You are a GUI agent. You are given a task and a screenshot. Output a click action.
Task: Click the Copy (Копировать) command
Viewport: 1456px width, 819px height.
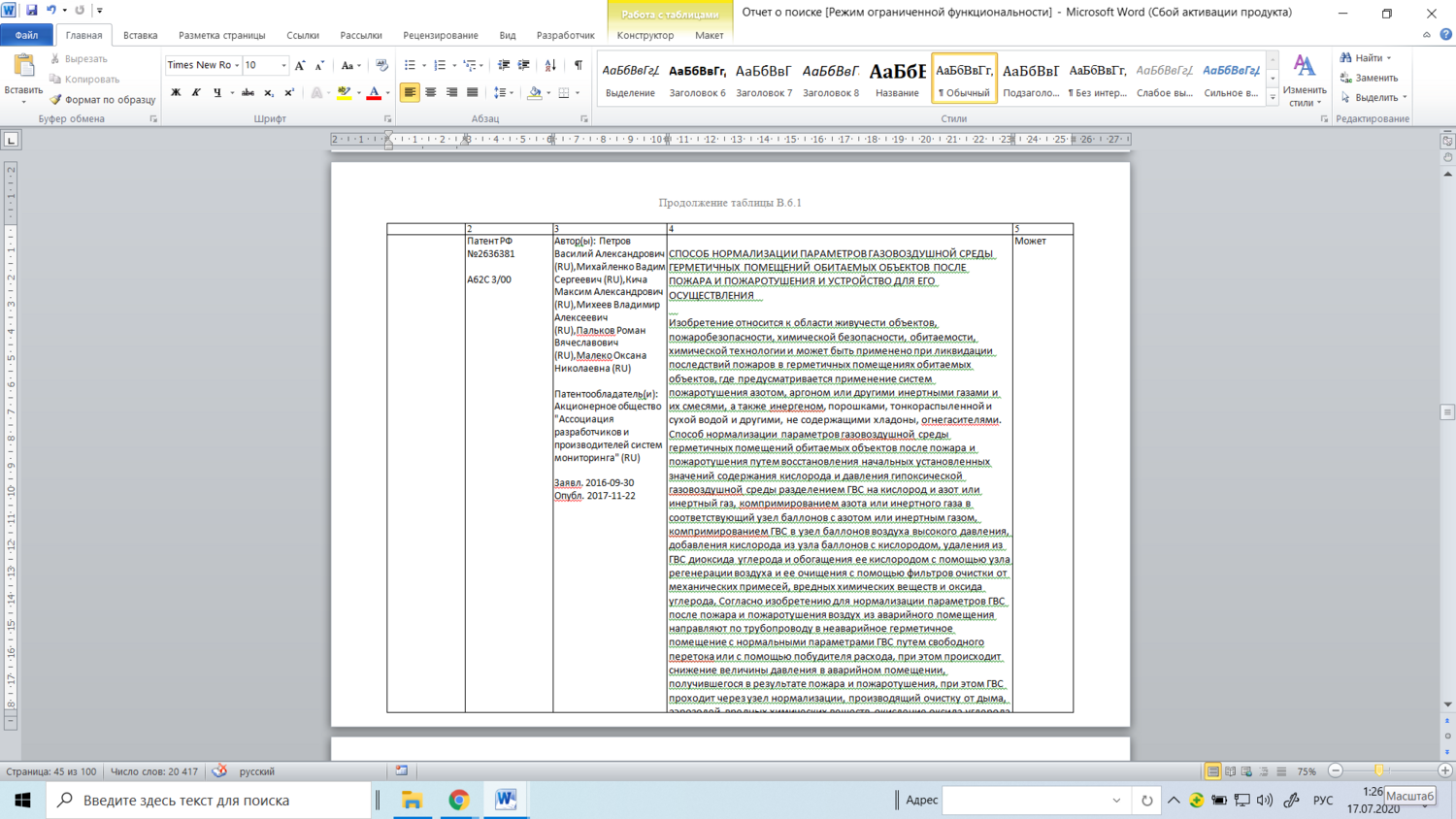84,80
